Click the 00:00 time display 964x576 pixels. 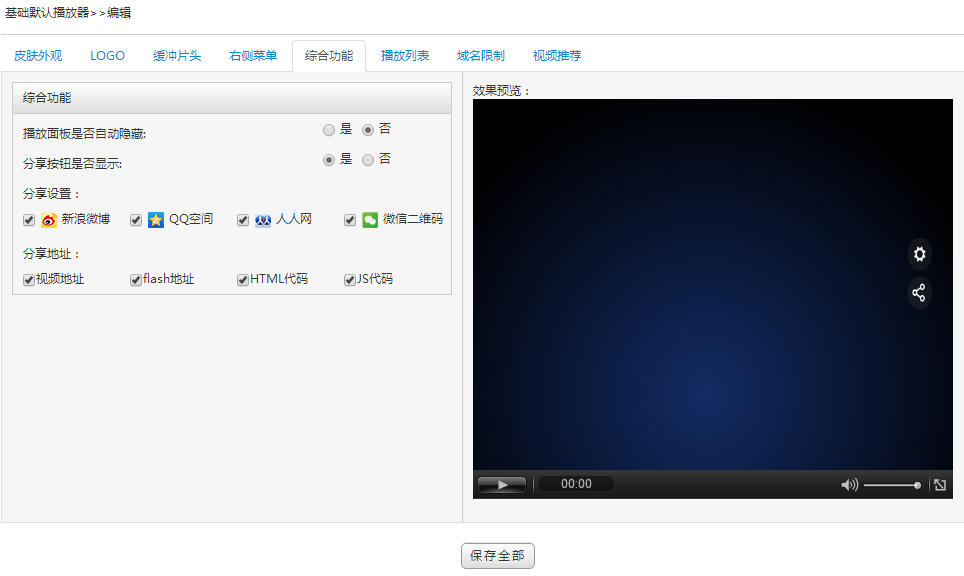pyautogui.click(x=576, y=484)
